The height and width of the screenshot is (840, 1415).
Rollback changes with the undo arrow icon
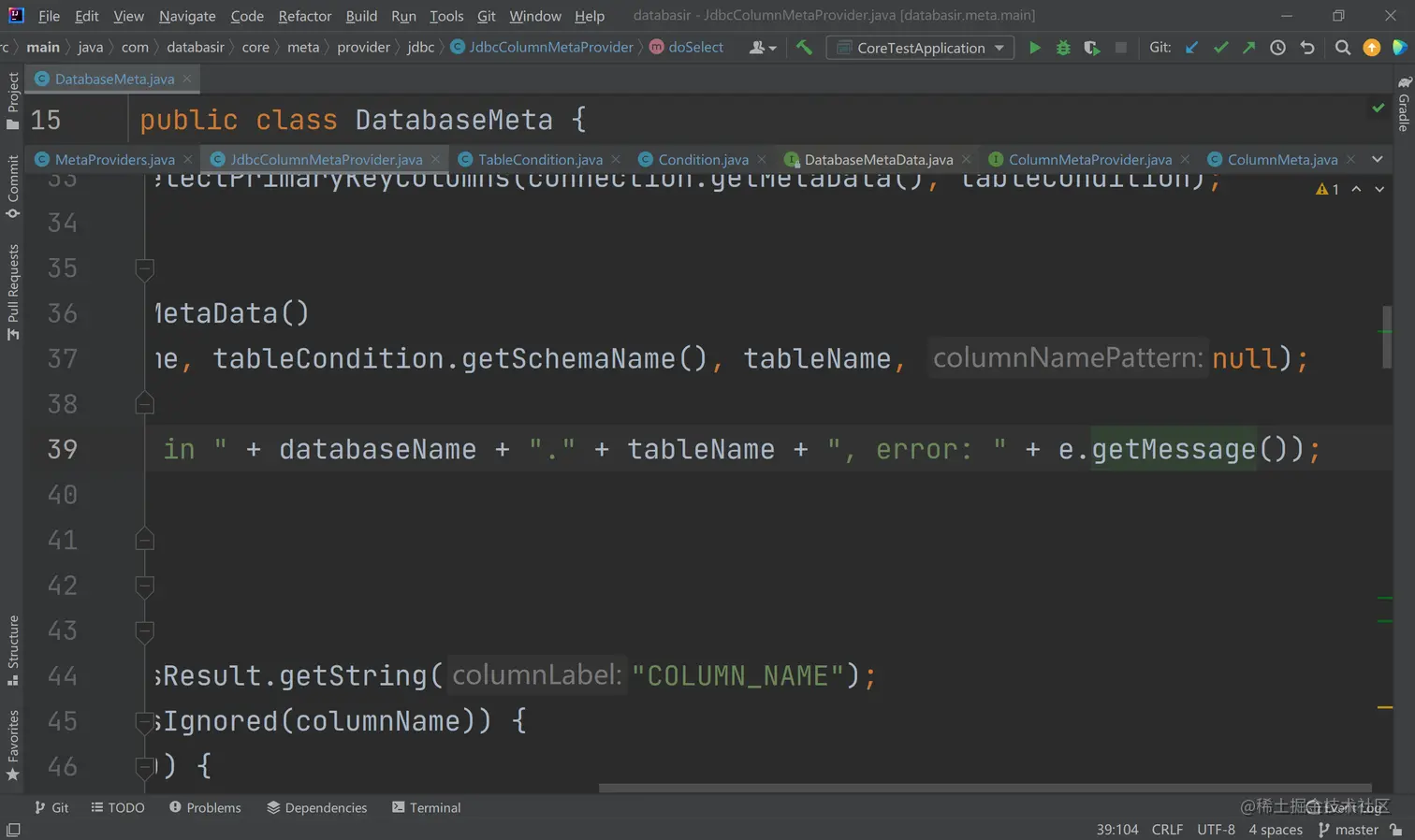[x=1307, y=48]
